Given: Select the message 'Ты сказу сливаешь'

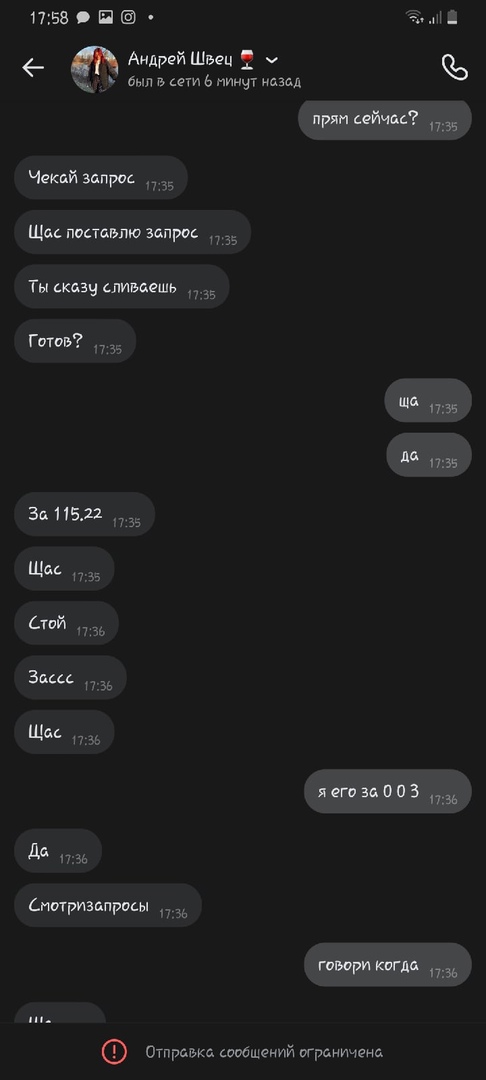Looking at the screenshot, I should pos(122,287).
